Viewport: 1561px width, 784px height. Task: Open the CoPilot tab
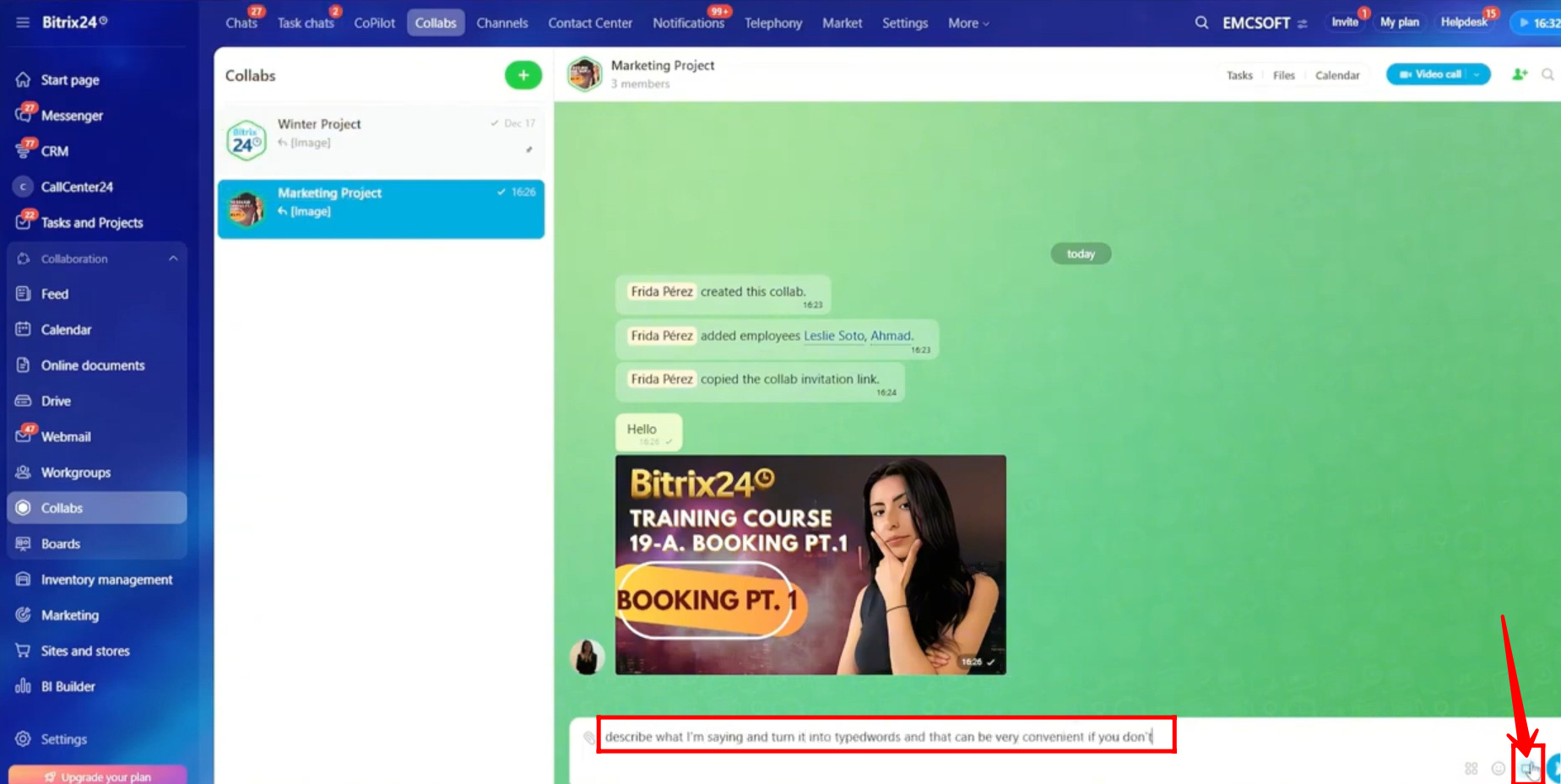click(x=374, y=23)
